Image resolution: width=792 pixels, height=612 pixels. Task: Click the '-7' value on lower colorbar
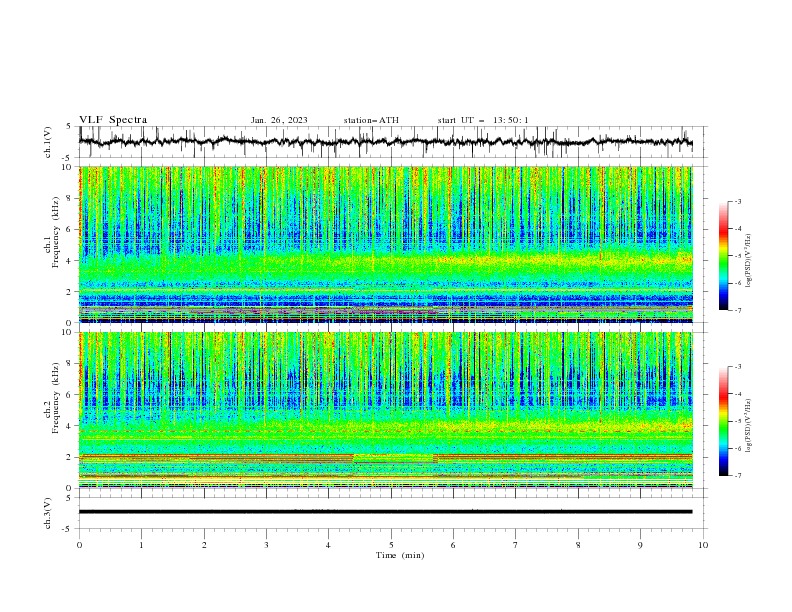(737, 476)
